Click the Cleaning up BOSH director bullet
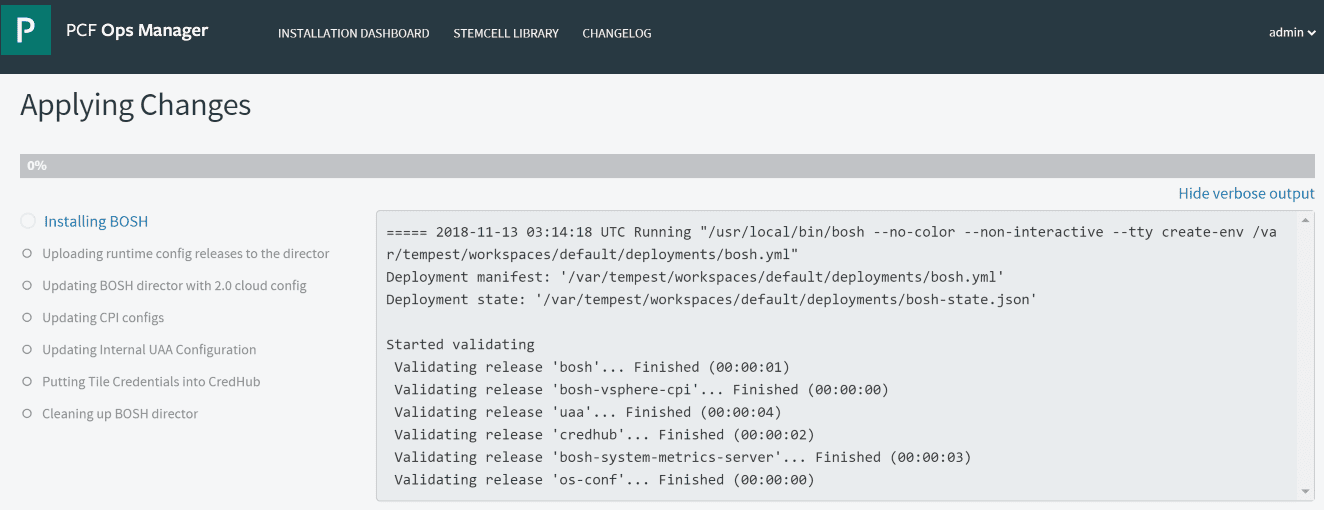 pyautogui.click(x=28, y=414)
